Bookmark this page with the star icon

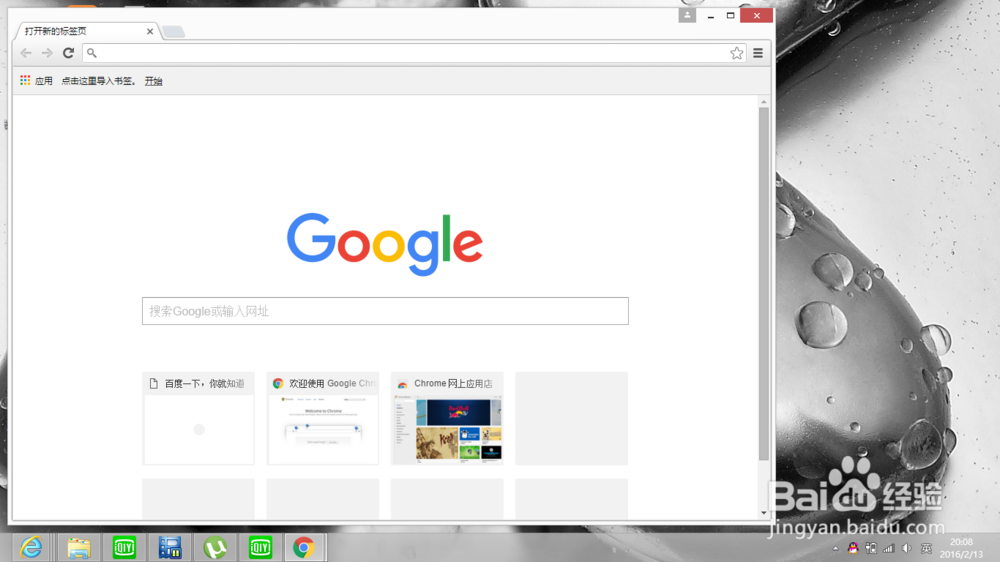[x=737, y=53]
